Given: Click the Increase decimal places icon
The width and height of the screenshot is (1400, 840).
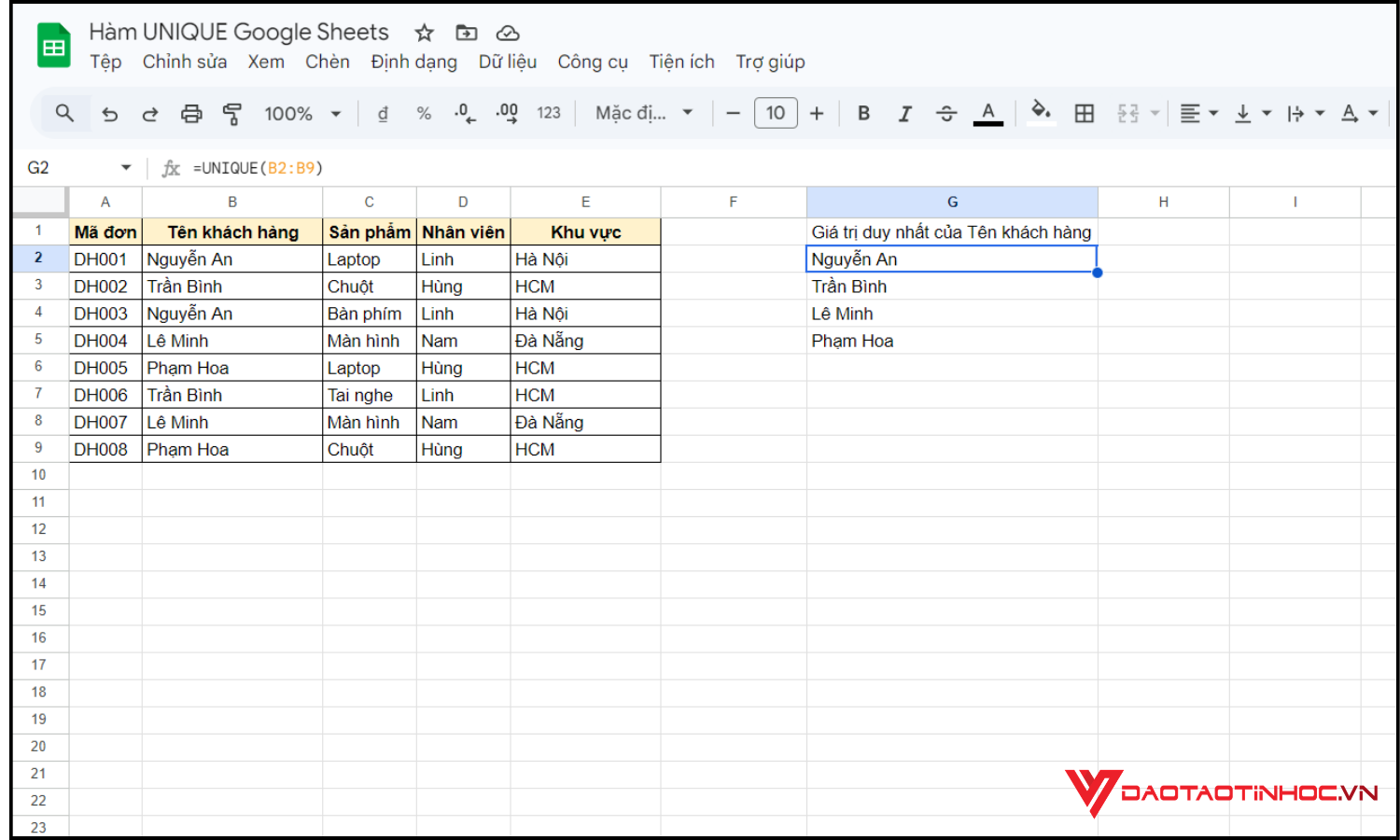Looking at the screenshot, I should [x=506, y=113].
